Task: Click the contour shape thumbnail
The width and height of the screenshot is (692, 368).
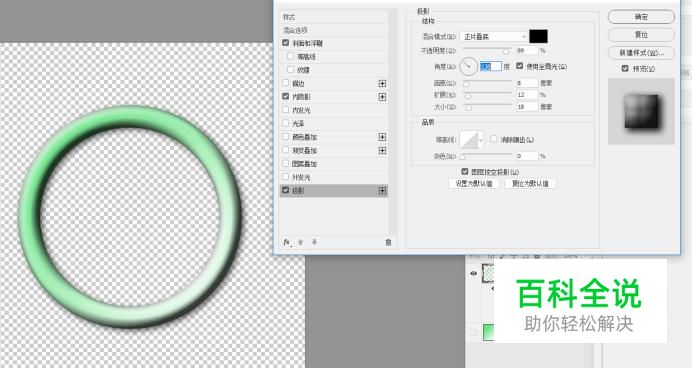Action: pyautogui.click(x=469, y=140)
